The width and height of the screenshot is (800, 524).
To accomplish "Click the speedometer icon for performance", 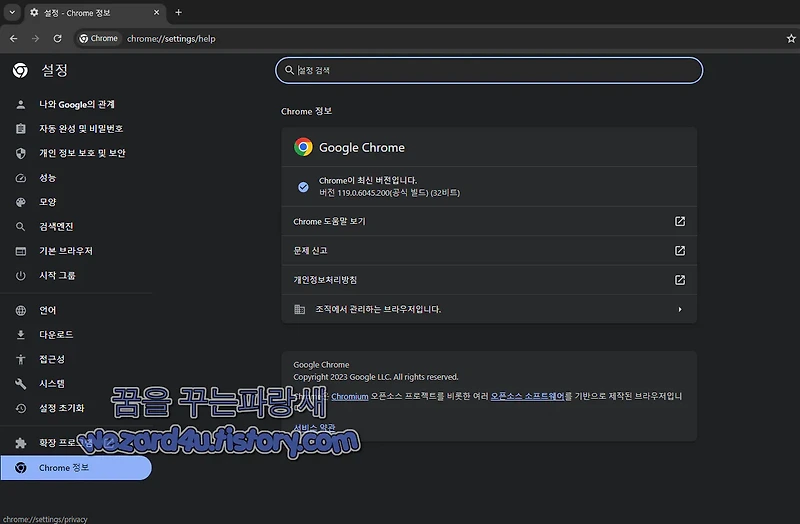I will [x=20, y=178].
